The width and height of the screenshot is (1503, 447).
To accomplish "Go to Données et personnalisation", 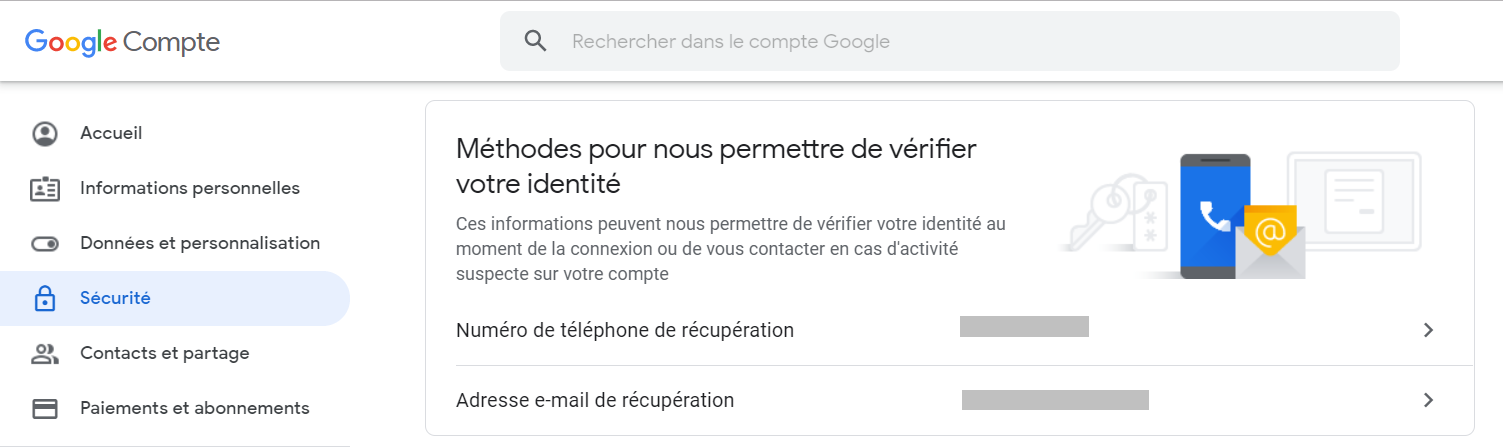I will [200, 243].
